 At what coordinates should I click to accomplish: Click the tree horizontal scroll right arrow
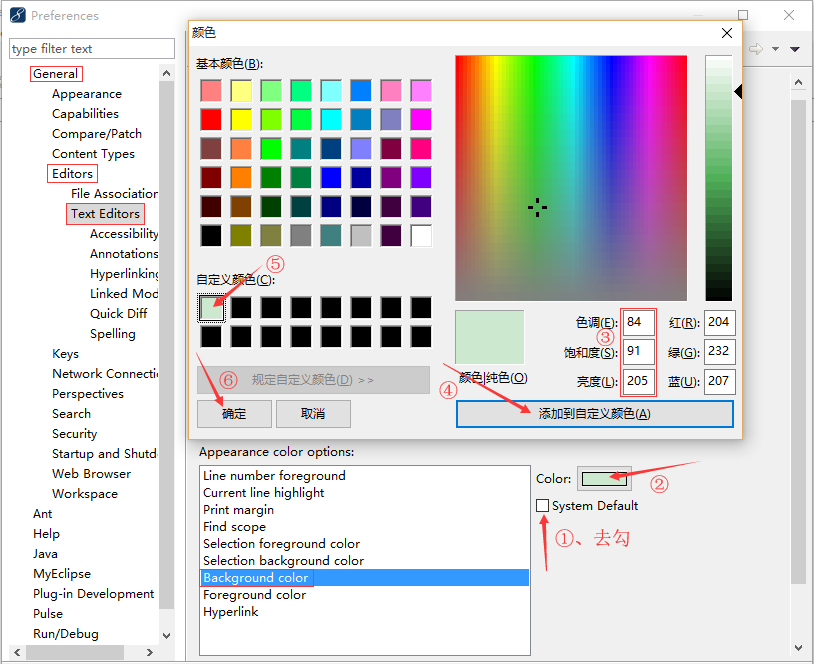150,653
